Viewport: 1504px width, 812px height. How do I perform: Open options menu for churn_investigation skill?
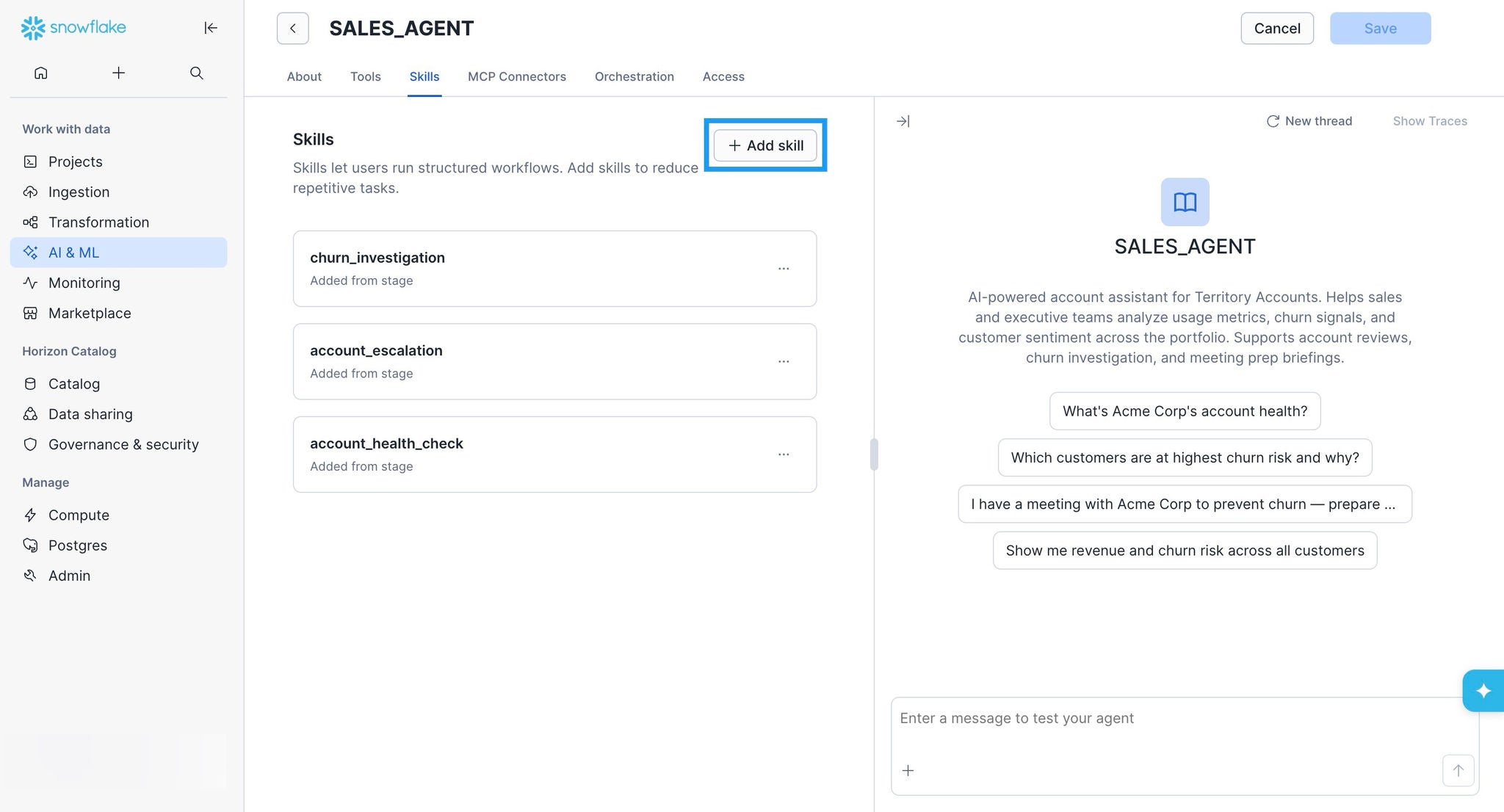pyautogui.click(x=784, y=269)
